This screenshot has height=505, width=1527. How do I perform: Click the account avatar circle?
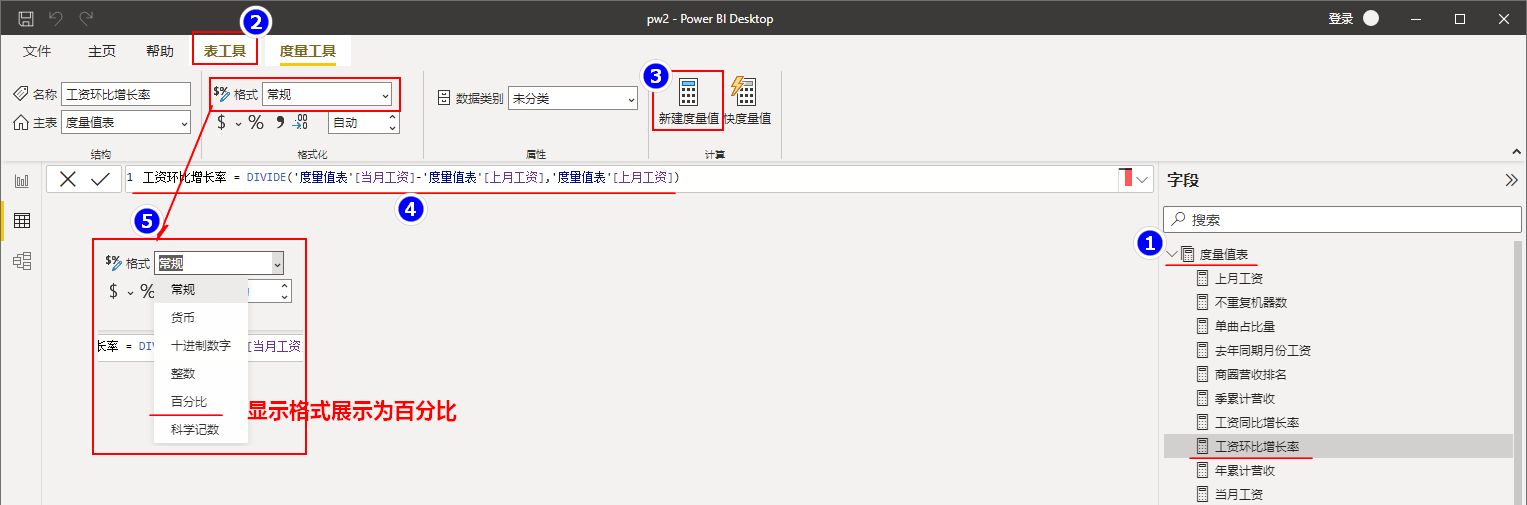point(1370,18)
